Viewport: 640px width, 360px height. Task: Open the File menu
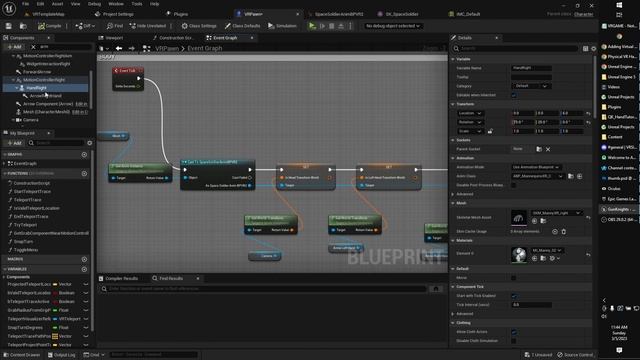point(25,4)
